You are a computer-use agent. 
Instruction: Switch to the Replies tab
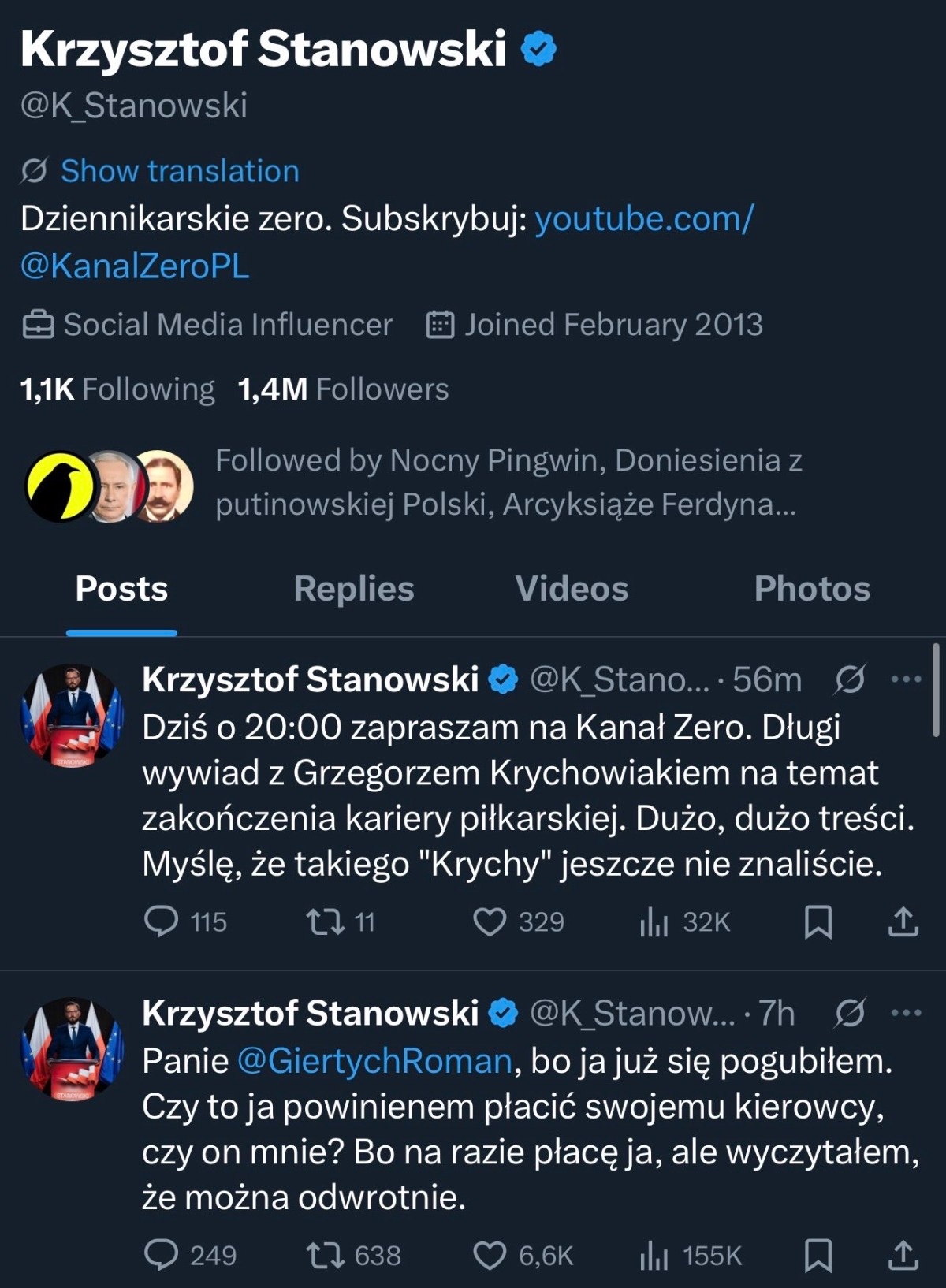click(x=354, y=589)
